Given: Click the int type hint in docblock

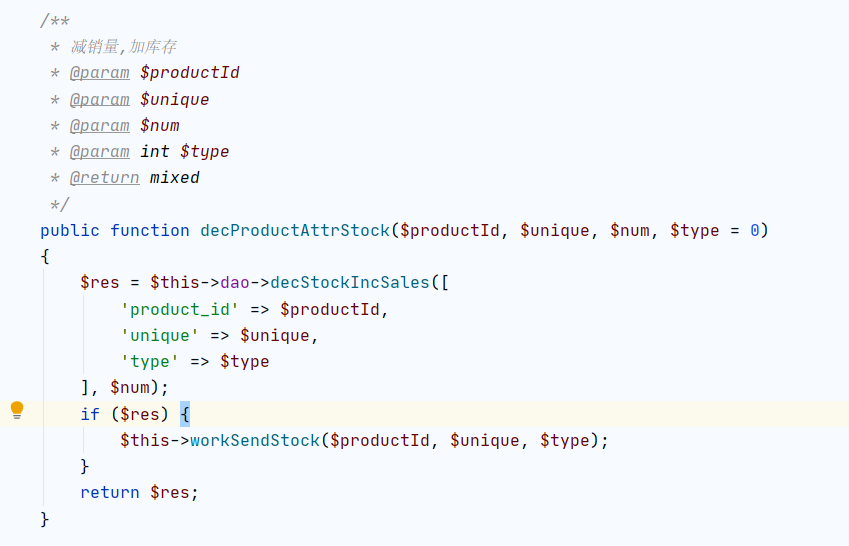Looking at the screenshot, I should tap(155, 152).
